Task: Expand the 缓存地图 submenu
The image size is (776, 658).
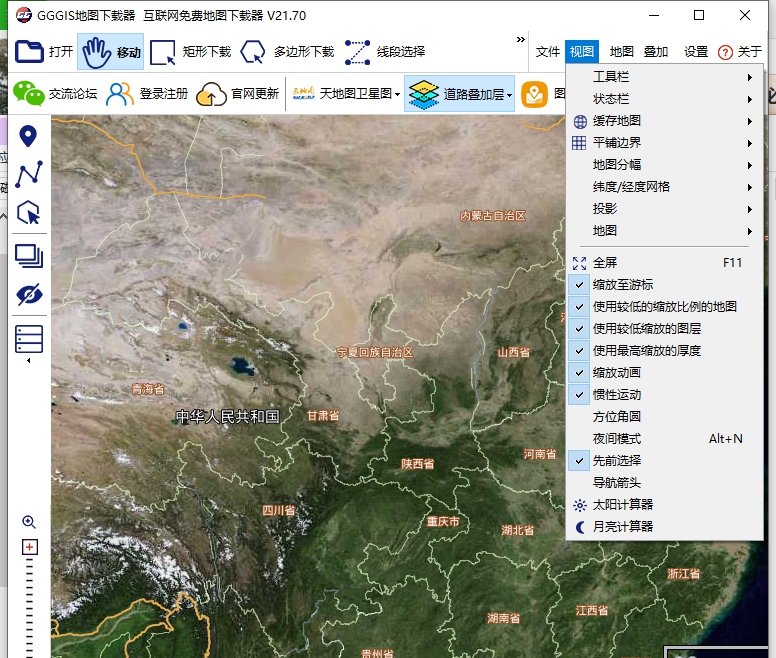Action: click(x=665, y=121)
